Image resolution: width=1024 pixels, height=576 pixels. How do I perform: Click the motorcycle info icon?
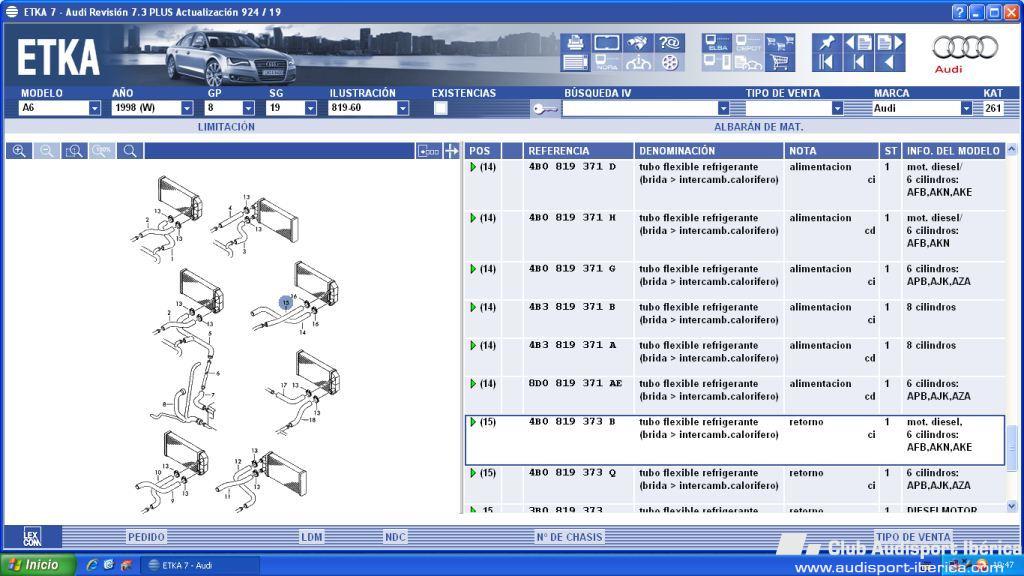click(x=638, y=63)
